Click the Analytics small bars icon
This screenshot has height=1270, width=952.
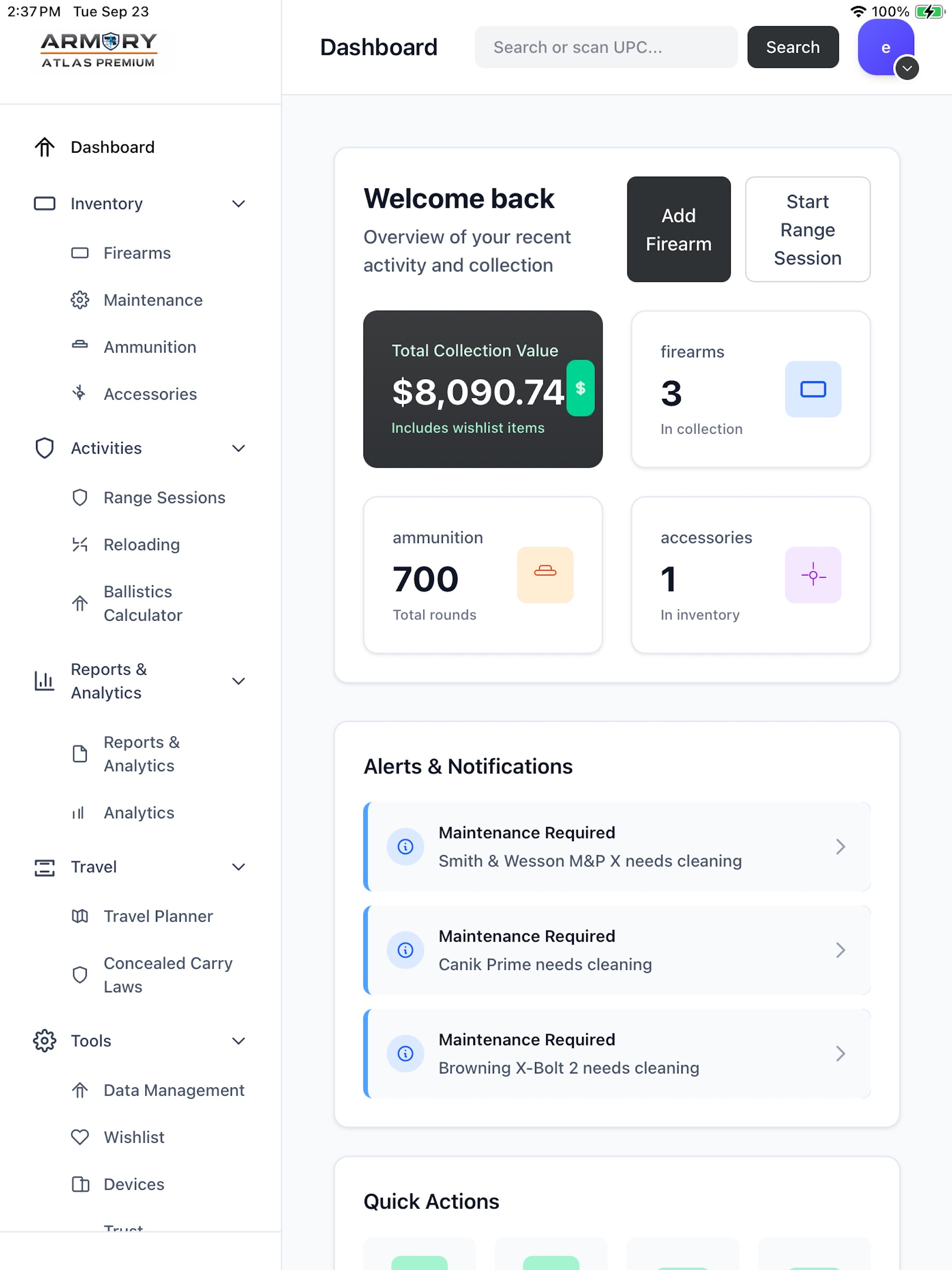click(78, 813)
